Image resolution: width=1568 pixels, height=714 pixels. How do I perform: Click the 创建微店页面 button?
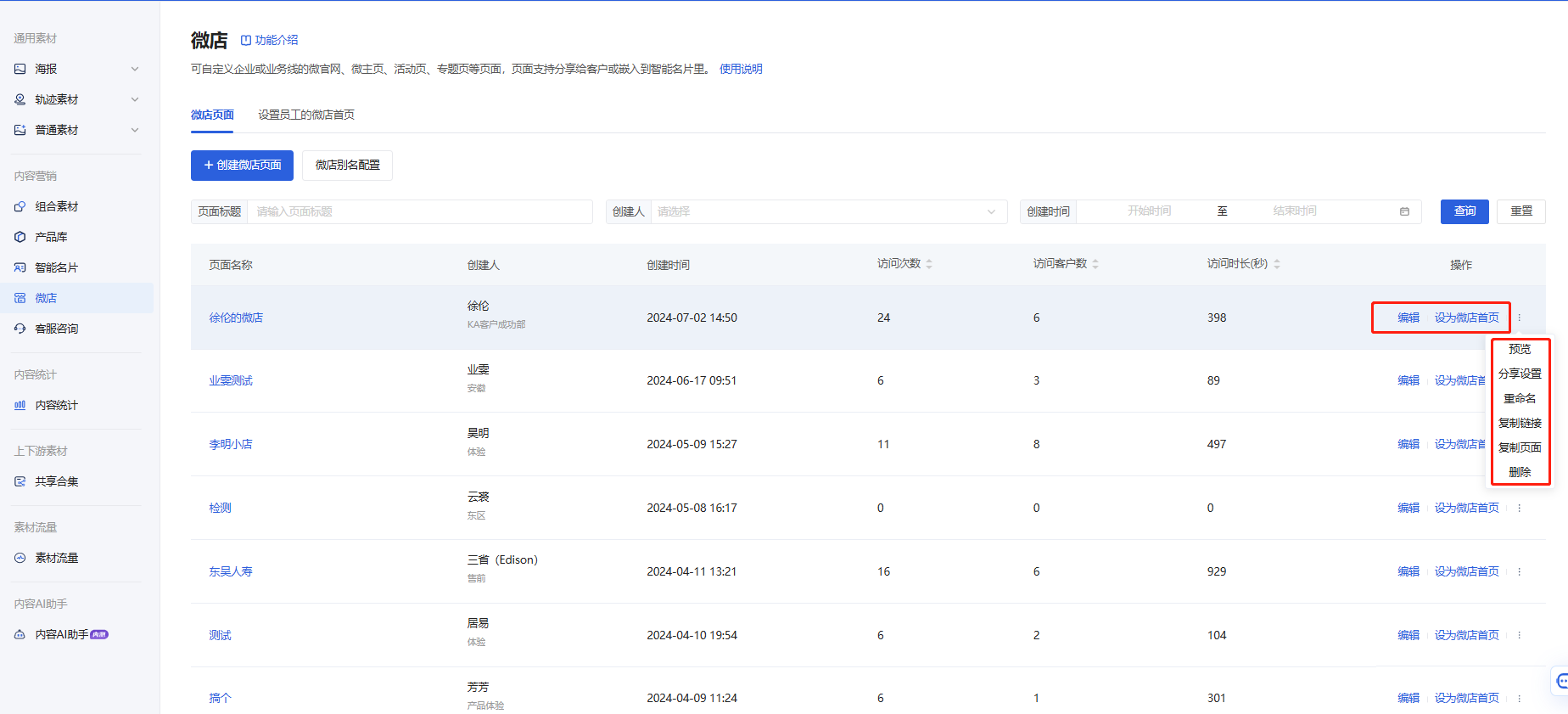click(242, 166)
